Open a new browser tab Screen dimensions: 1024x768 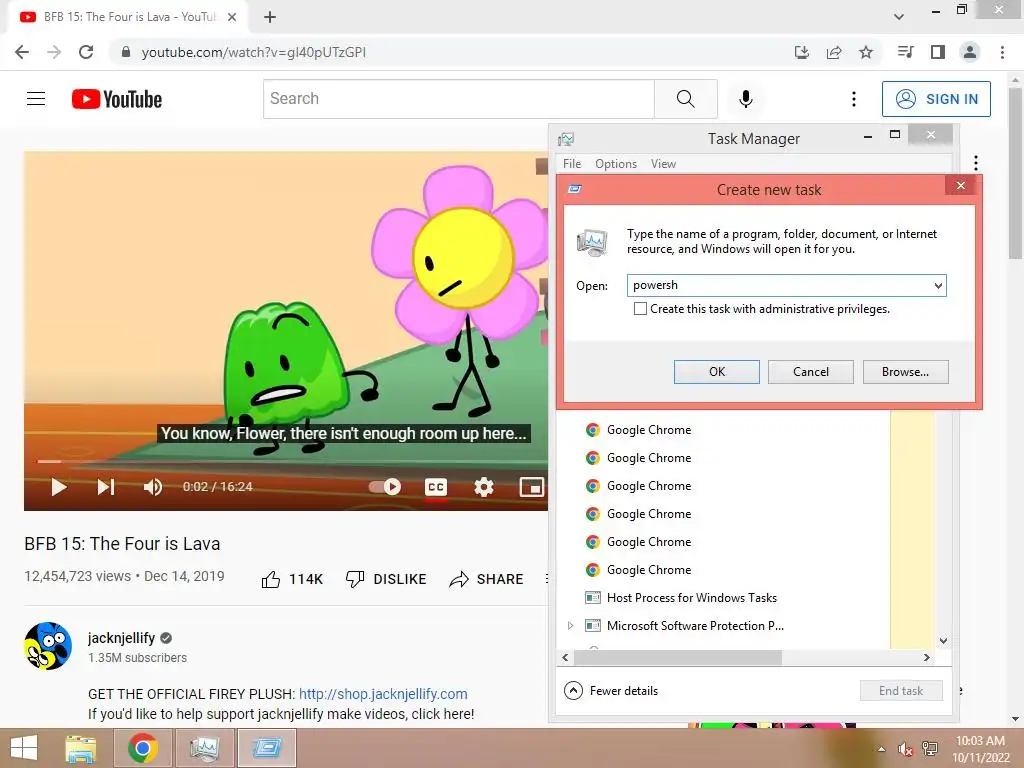coord(270,17)
